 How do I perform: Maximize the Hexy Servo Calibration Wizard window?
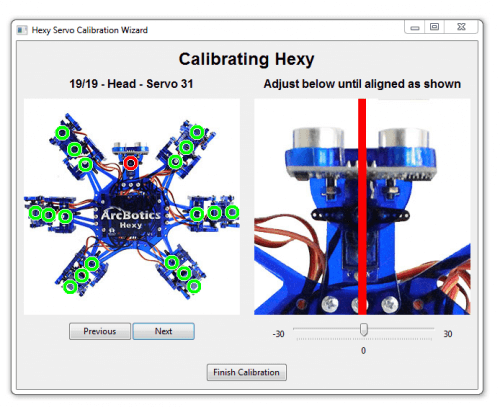point(434,27)
